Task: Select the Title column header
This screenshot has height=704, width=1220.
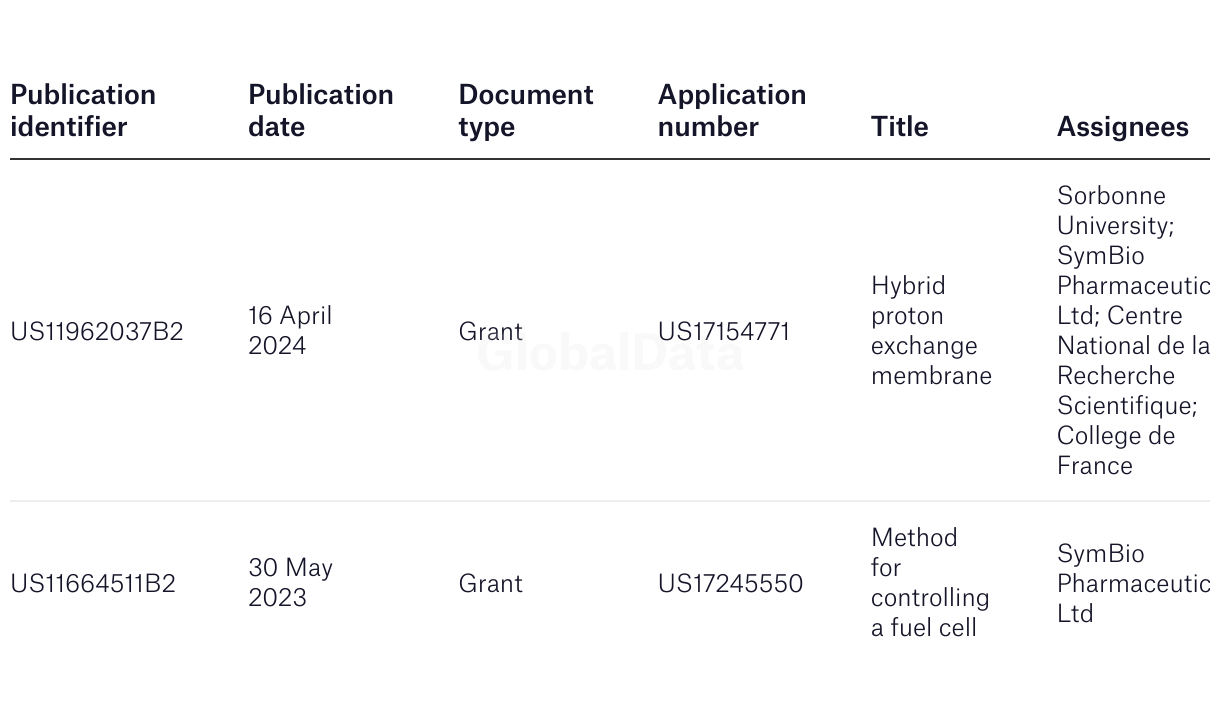Action: point(899,126)
